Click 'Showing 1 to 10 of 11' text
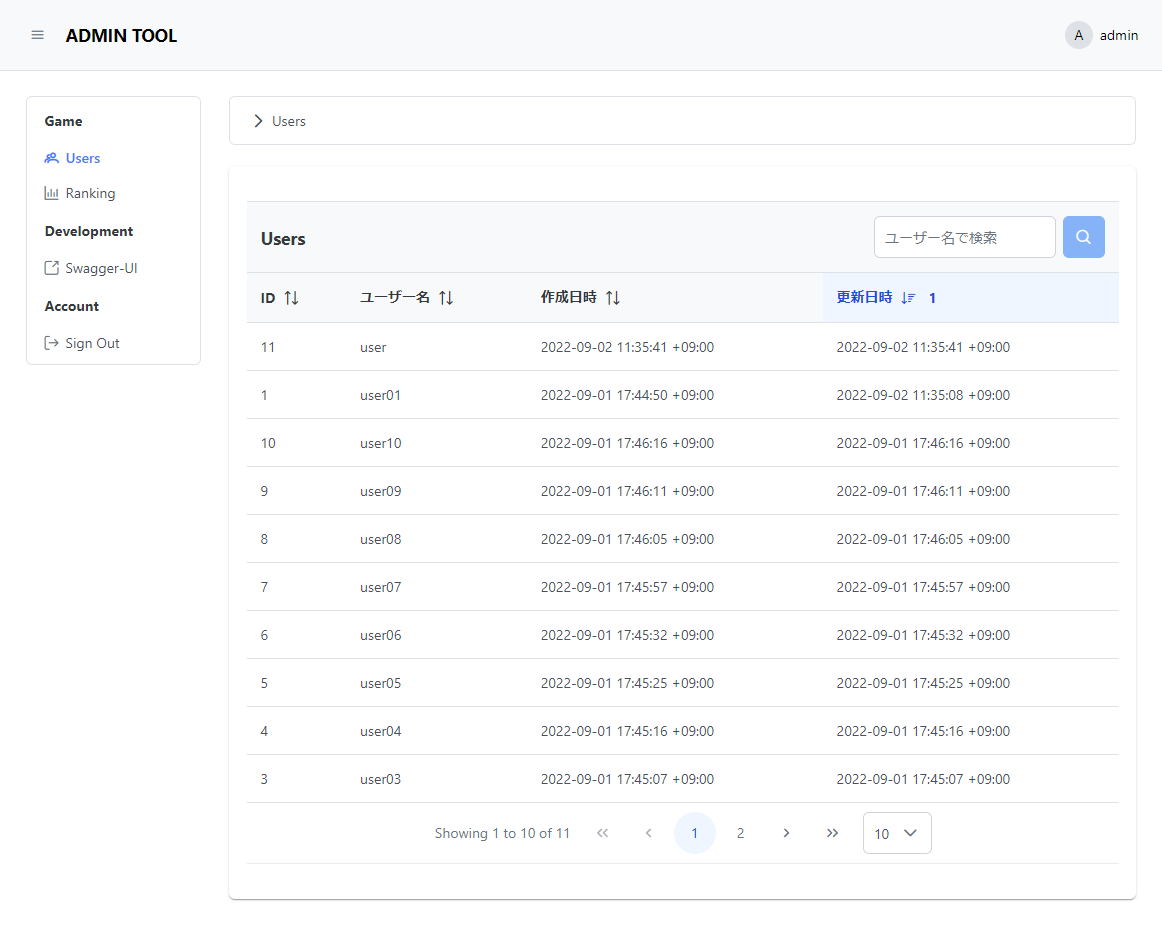The height and width of the screenshot is (931, 1162). tap(502, 833)
